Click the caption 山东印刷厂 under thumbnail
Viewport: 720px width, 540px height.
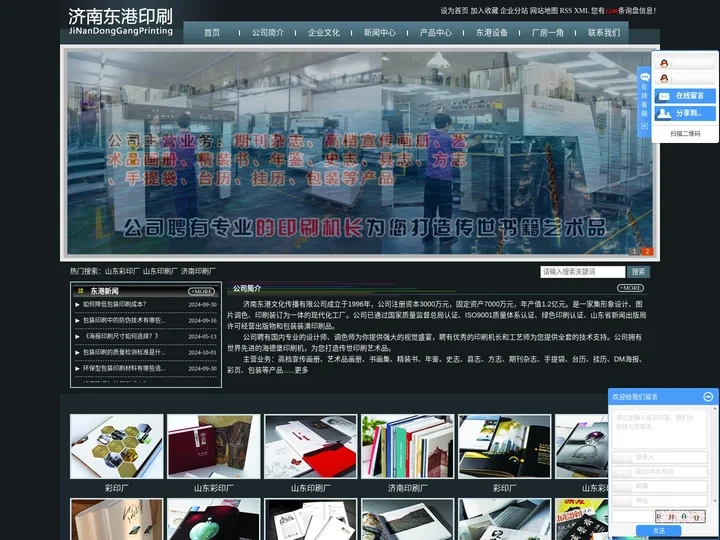click(x=310, y=488)
